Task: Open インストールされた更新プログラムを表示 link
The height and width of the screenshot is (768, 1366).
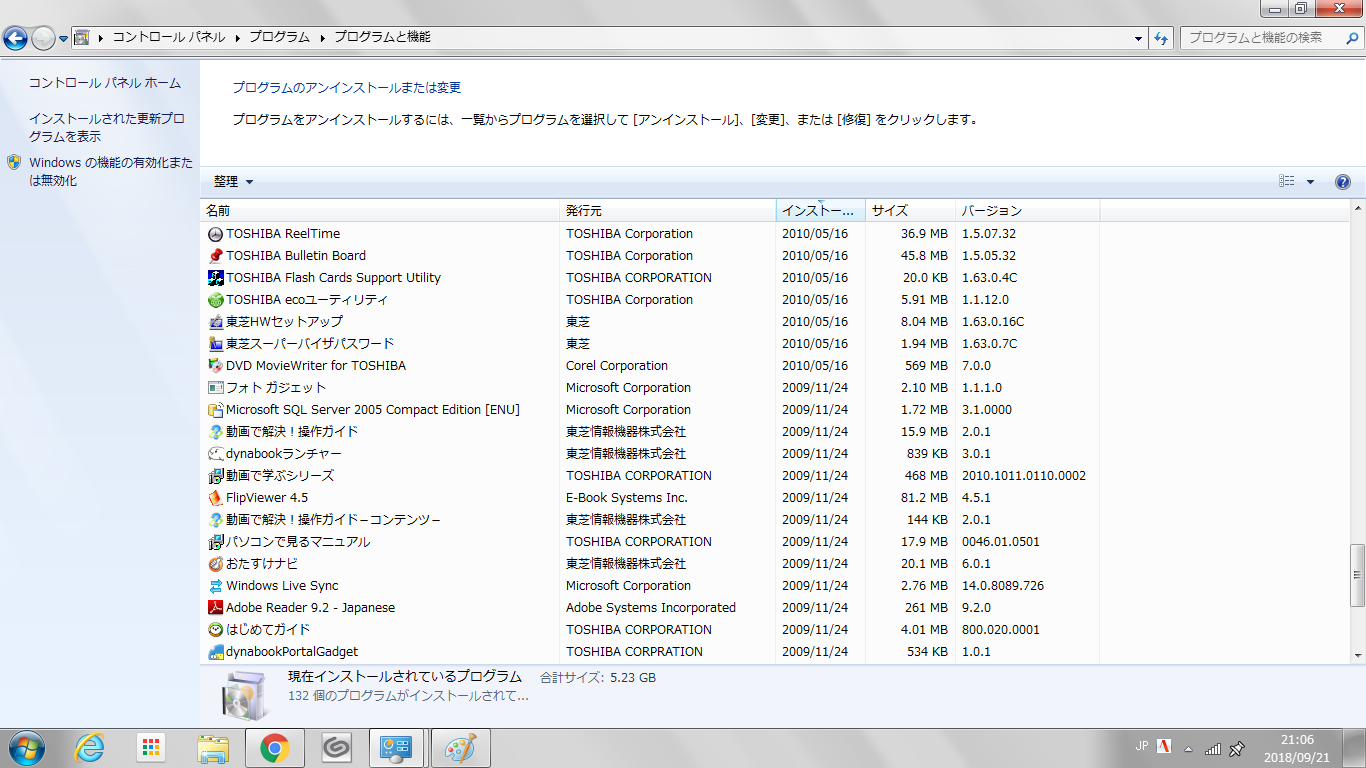Action: click(107, 127)
